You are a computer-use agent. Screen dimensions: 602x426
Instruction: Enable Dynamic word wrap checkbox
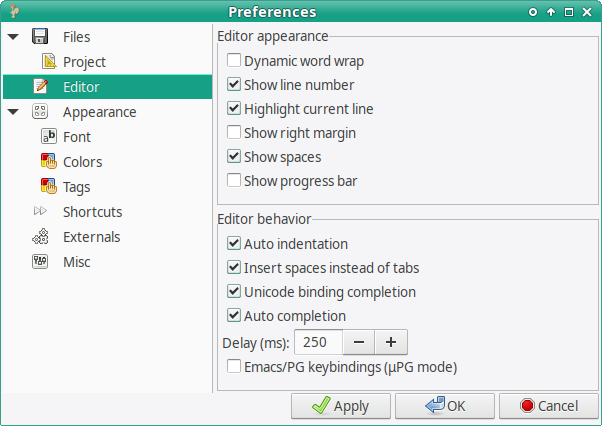pos(234,61)
